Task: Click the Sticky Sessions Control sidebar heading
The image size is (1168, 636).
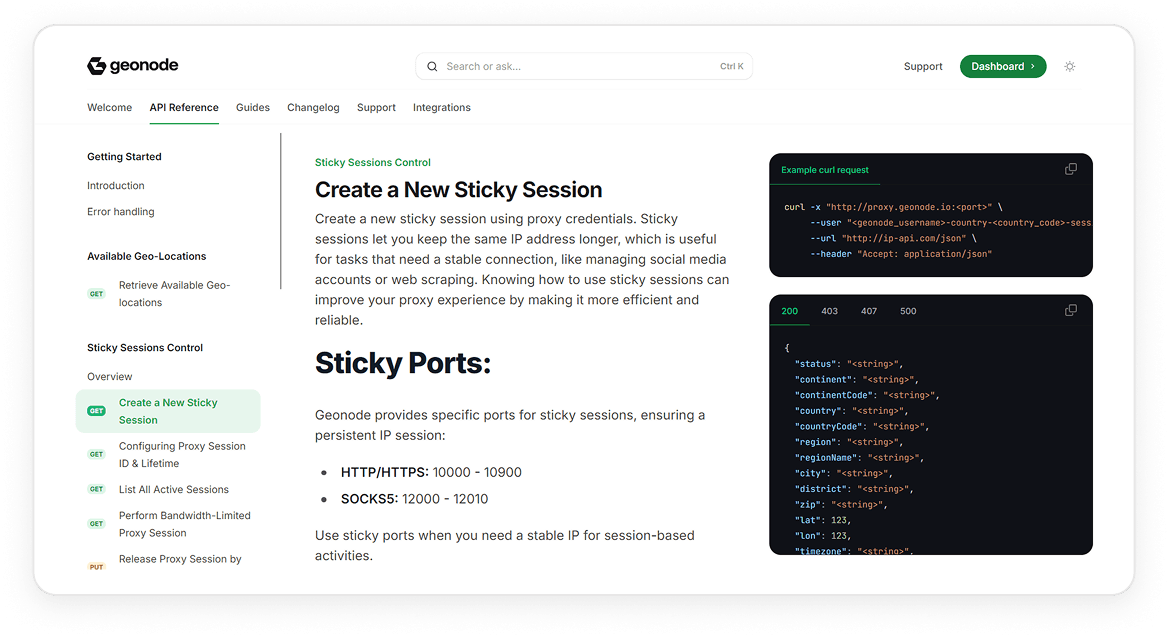Action: pos(145,348)
